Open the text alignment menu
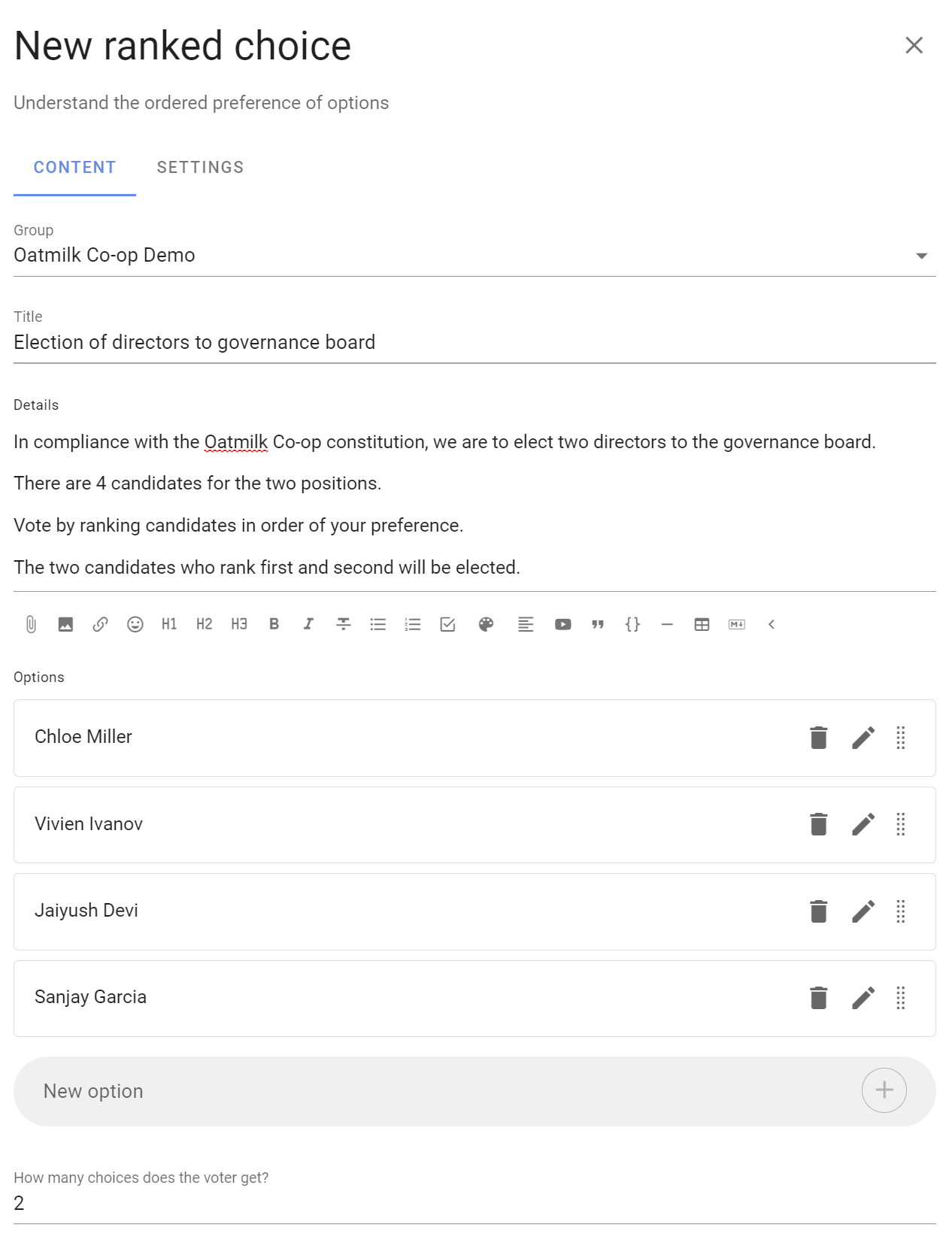952x1249 pixels. (x=526, y=624)
